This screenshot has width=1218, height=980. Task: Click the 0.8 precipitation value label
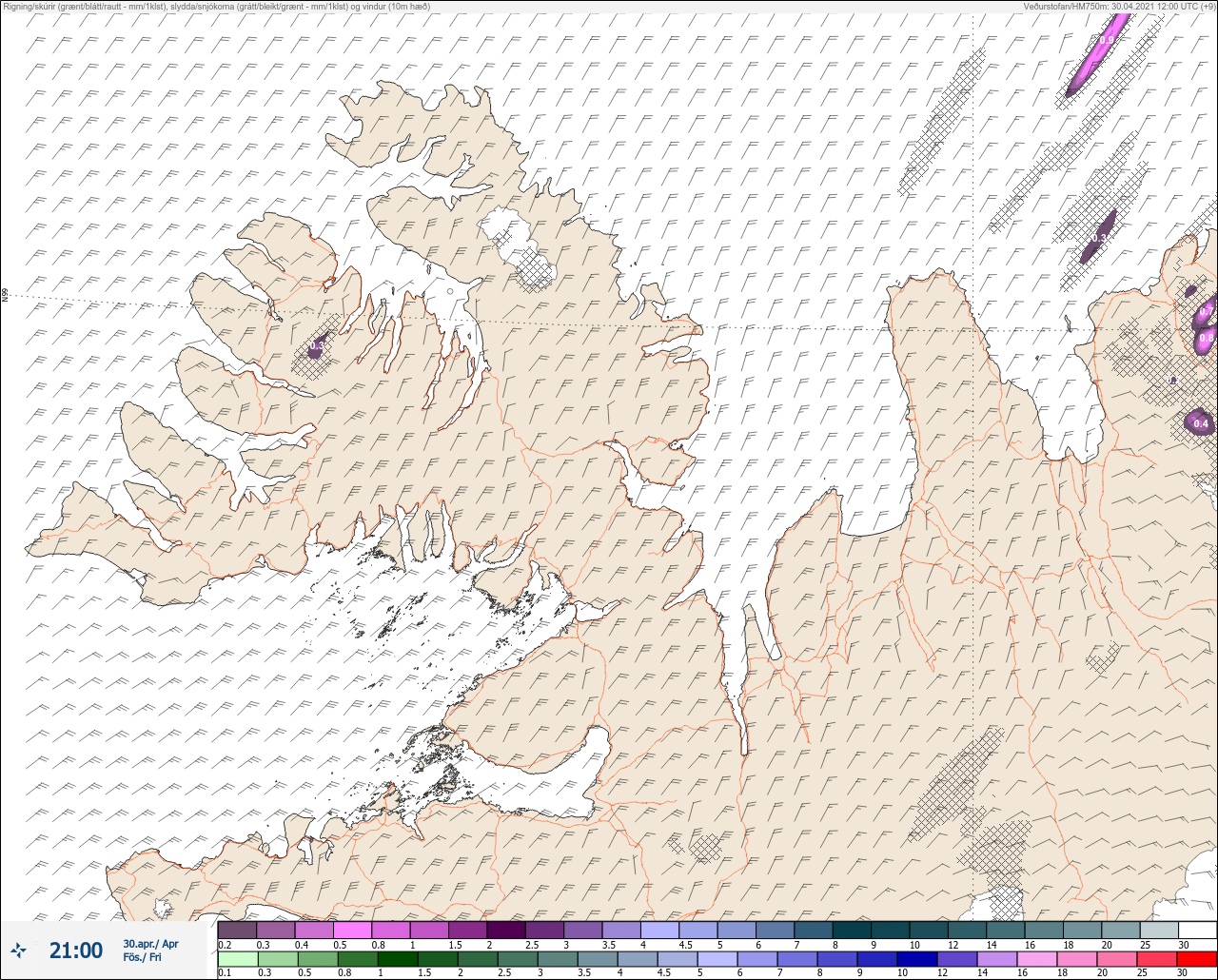pyautogui.click(x=1206, y=337)
